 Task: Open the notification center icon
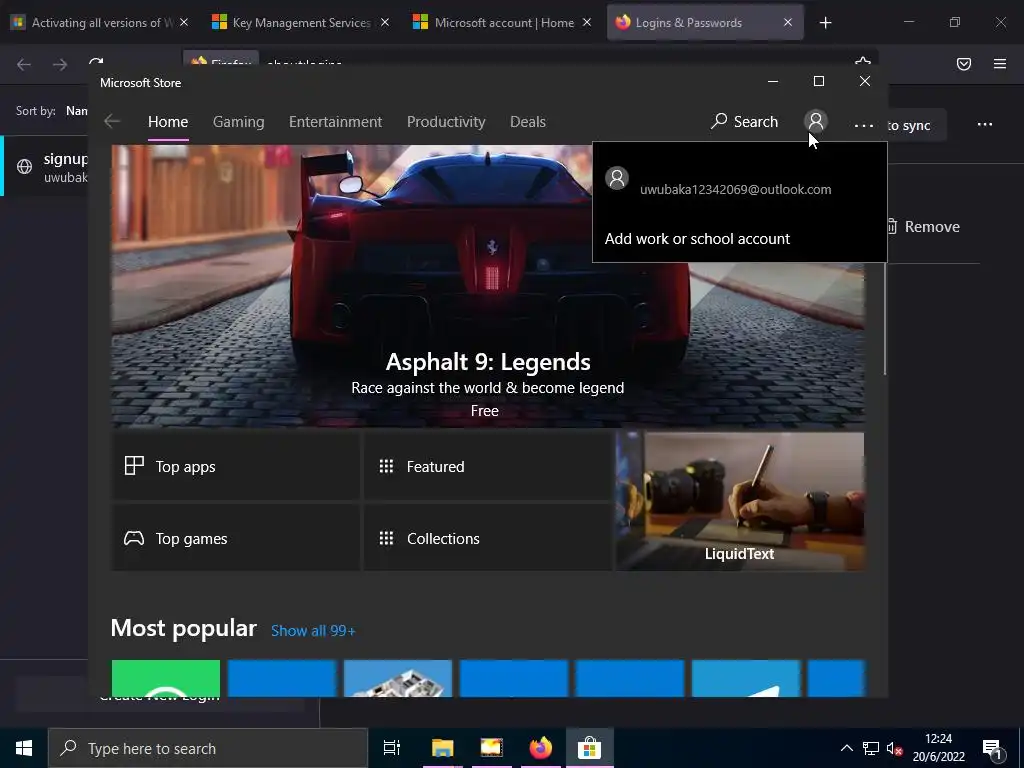[992, 748]
